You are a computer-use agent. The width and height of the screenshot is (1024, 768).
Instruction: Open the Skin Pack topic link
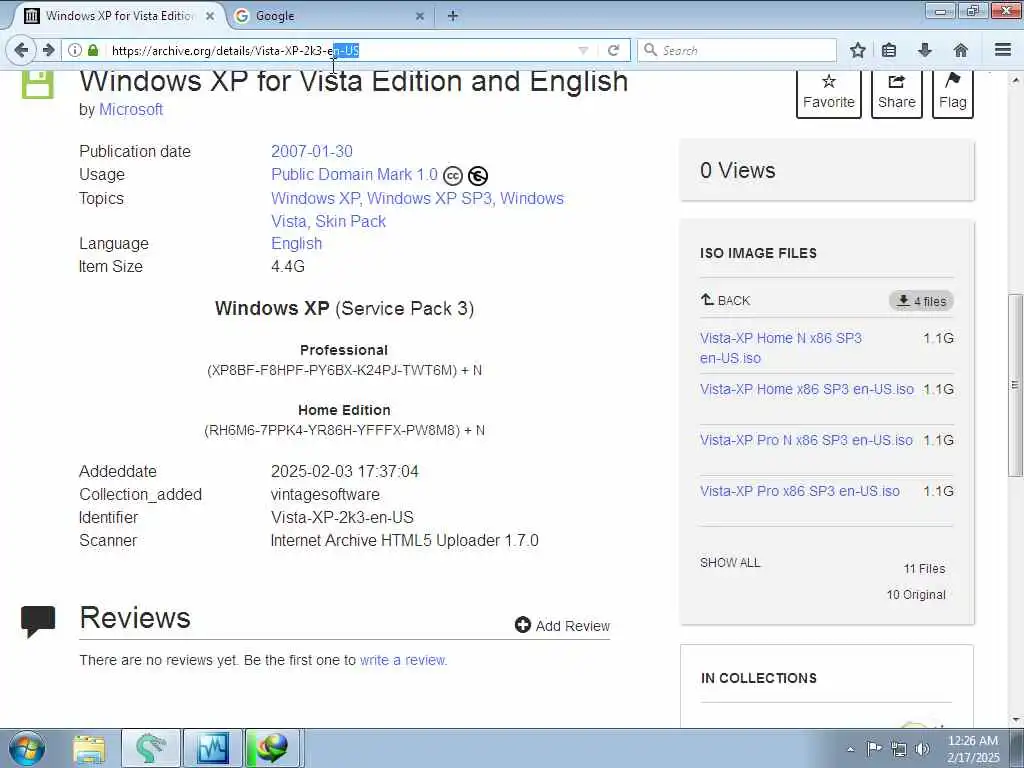(351, 221)
